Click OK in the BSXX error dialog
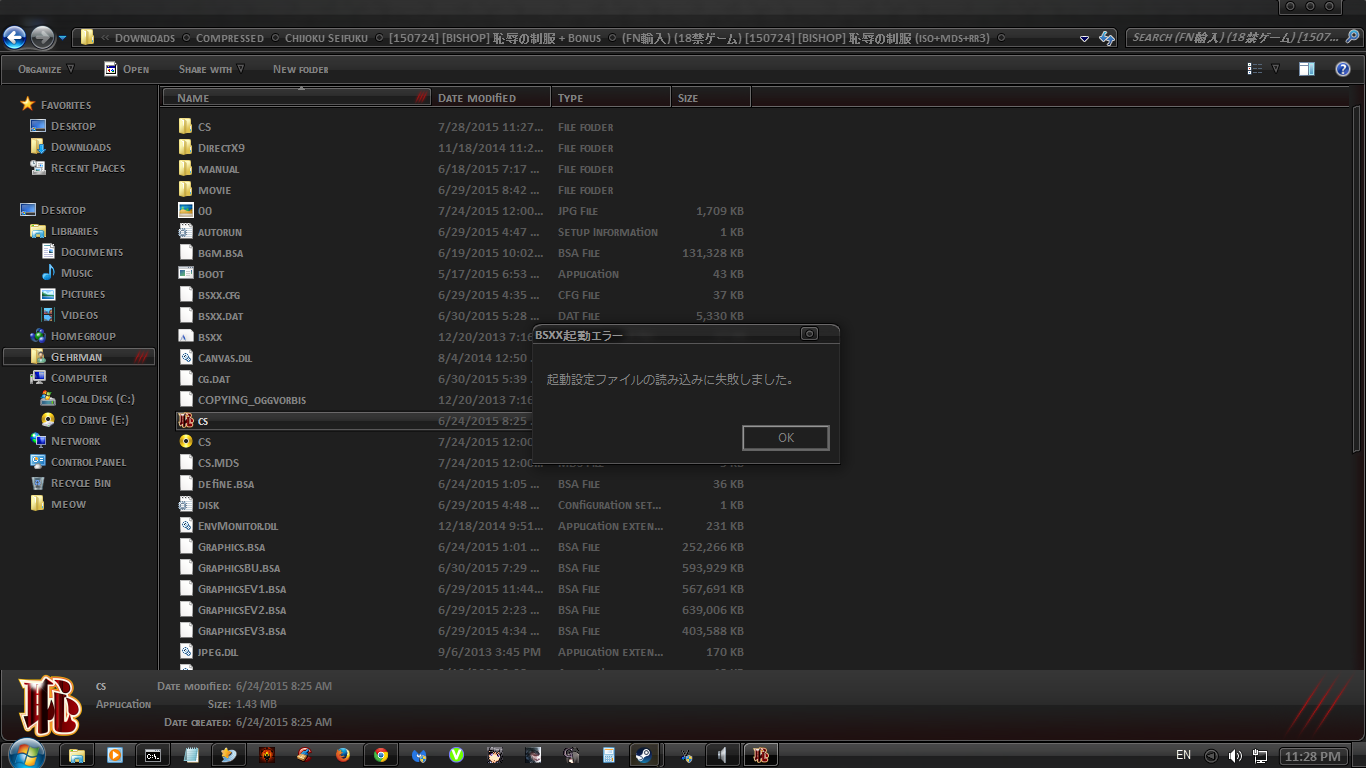 tap(785, 438)
